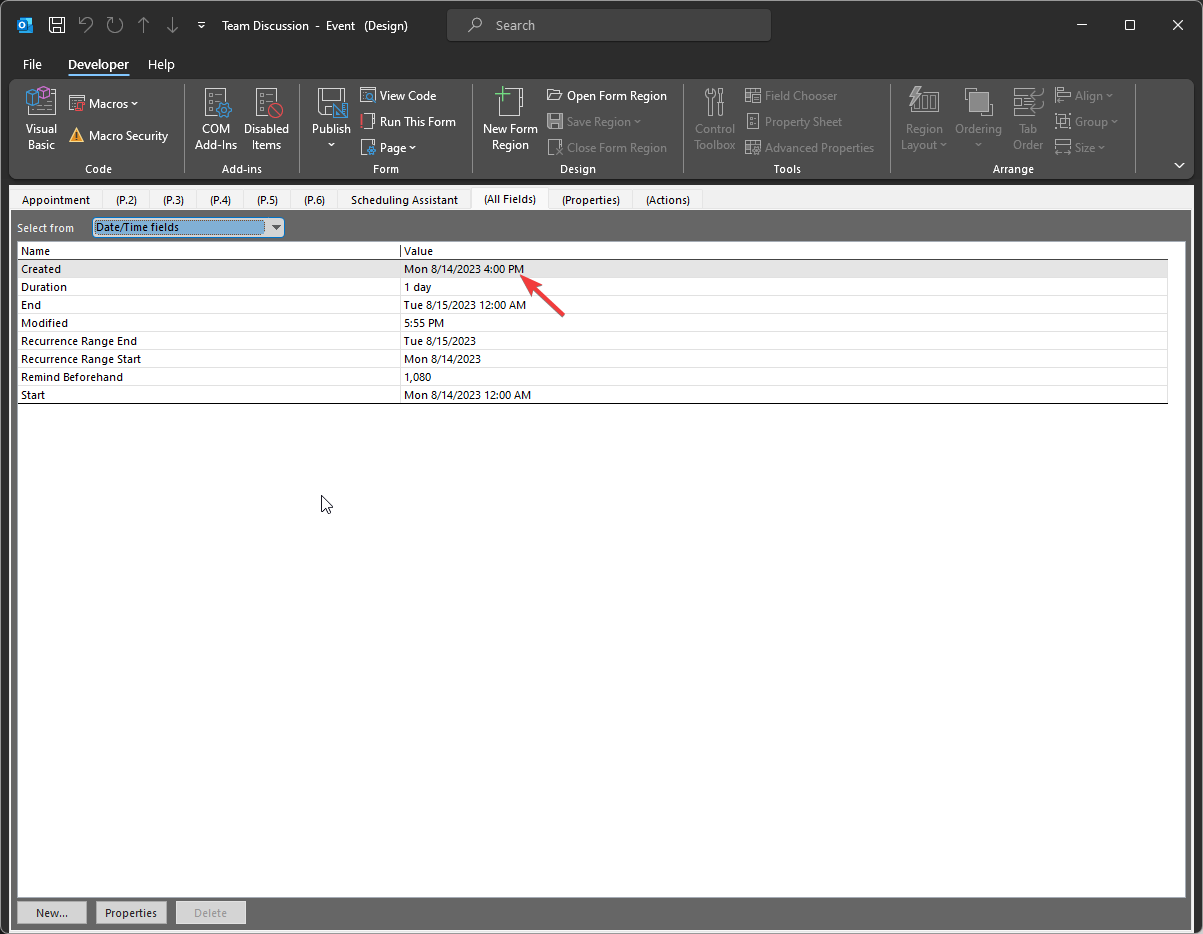Open COM Add-Ins dialog
This screenshot has width=1203, height=934.
tap(216, 118)
